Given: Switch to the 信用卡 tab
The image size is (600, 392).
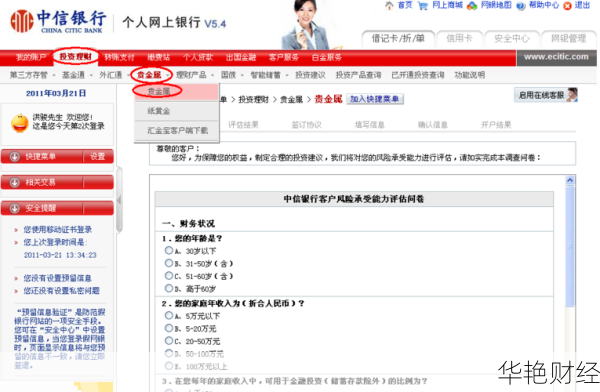Looking at the screenshot, I should 459,38.
